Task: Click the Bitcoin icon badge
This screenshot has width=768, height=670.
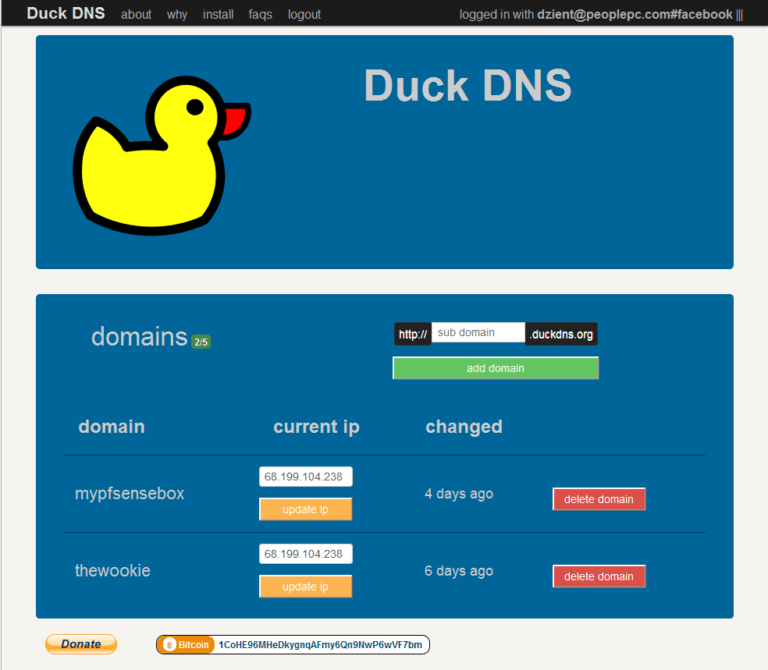Action: point(186,645)
